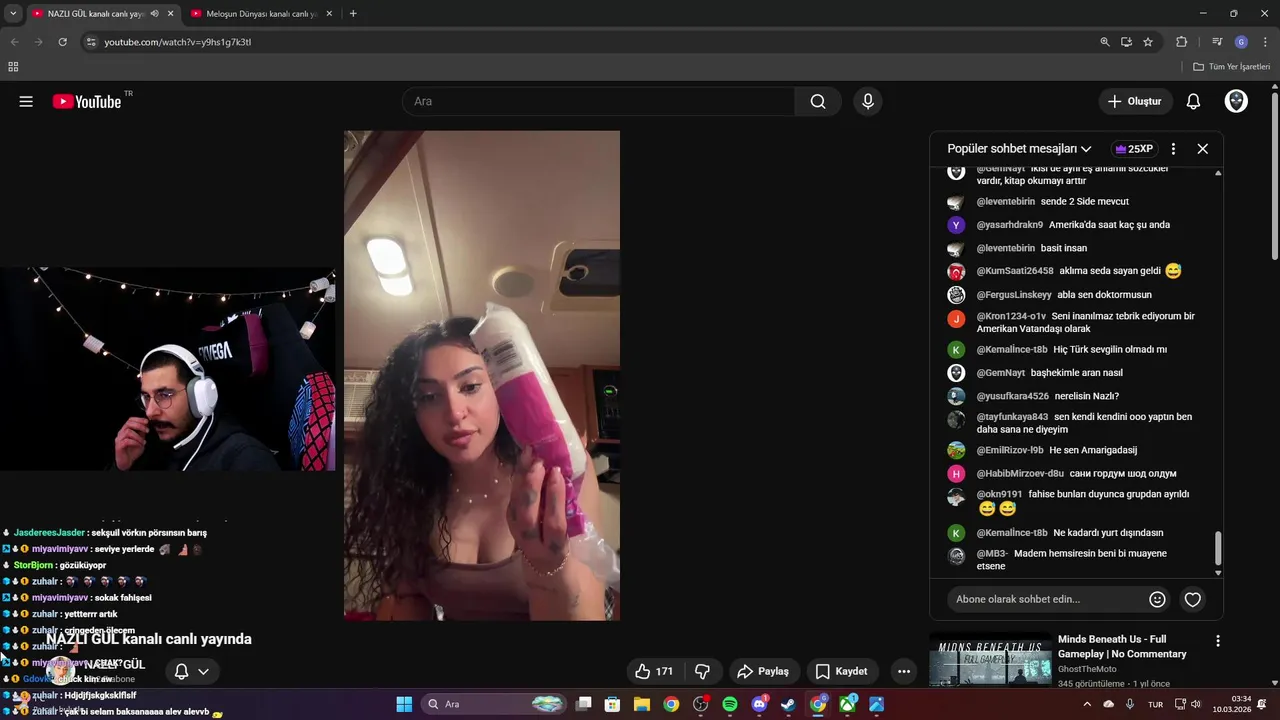Open zoom magnifier icon in address bar
Image resolution: width=1280 pixels, height=720 pixels.
click(x=1105, y=42)
